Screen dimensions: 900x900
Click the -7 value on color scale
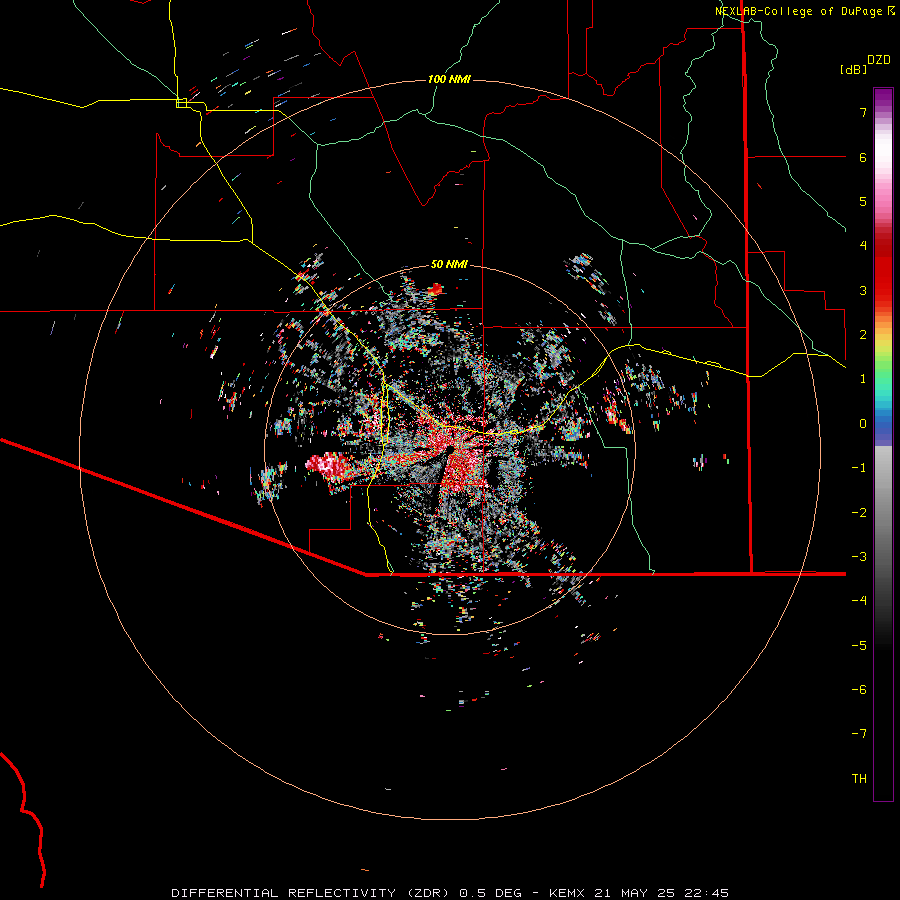pos(859,734)
